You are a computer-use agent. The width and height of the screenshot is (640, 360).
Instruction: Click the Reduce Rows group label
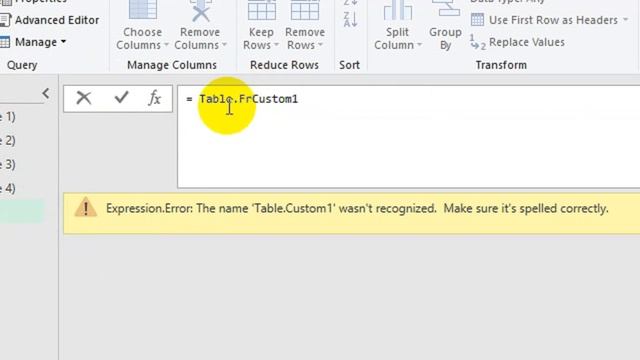tap(284, 65)
